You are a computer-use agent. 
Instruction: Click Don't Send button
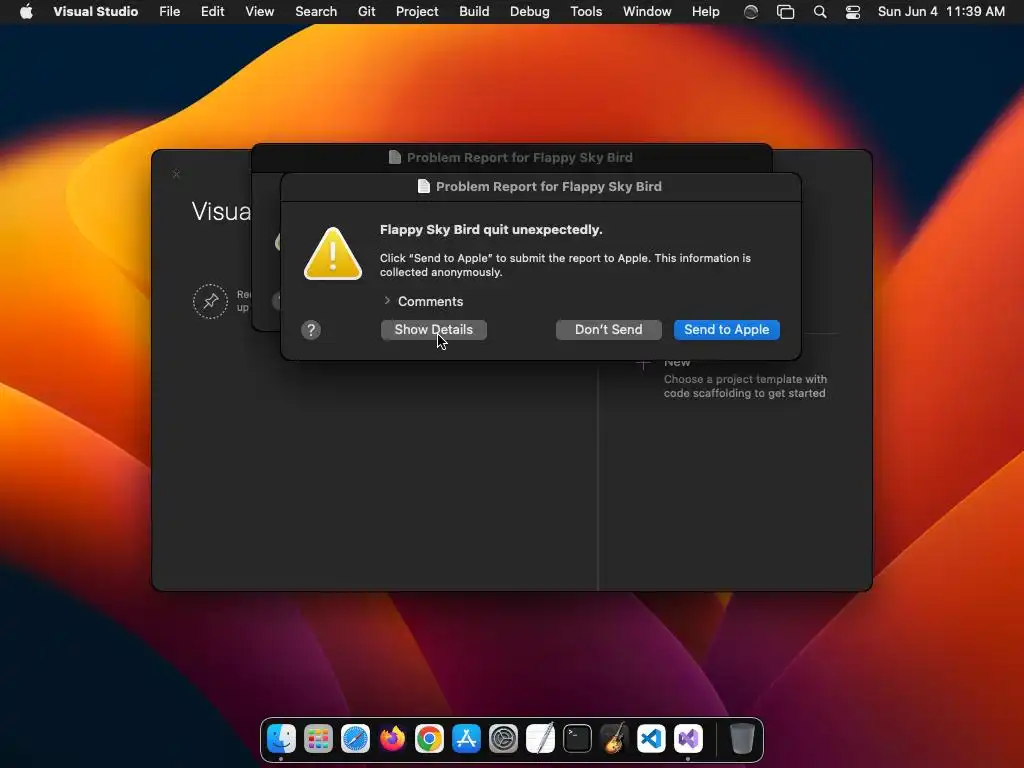coord(609,330)
